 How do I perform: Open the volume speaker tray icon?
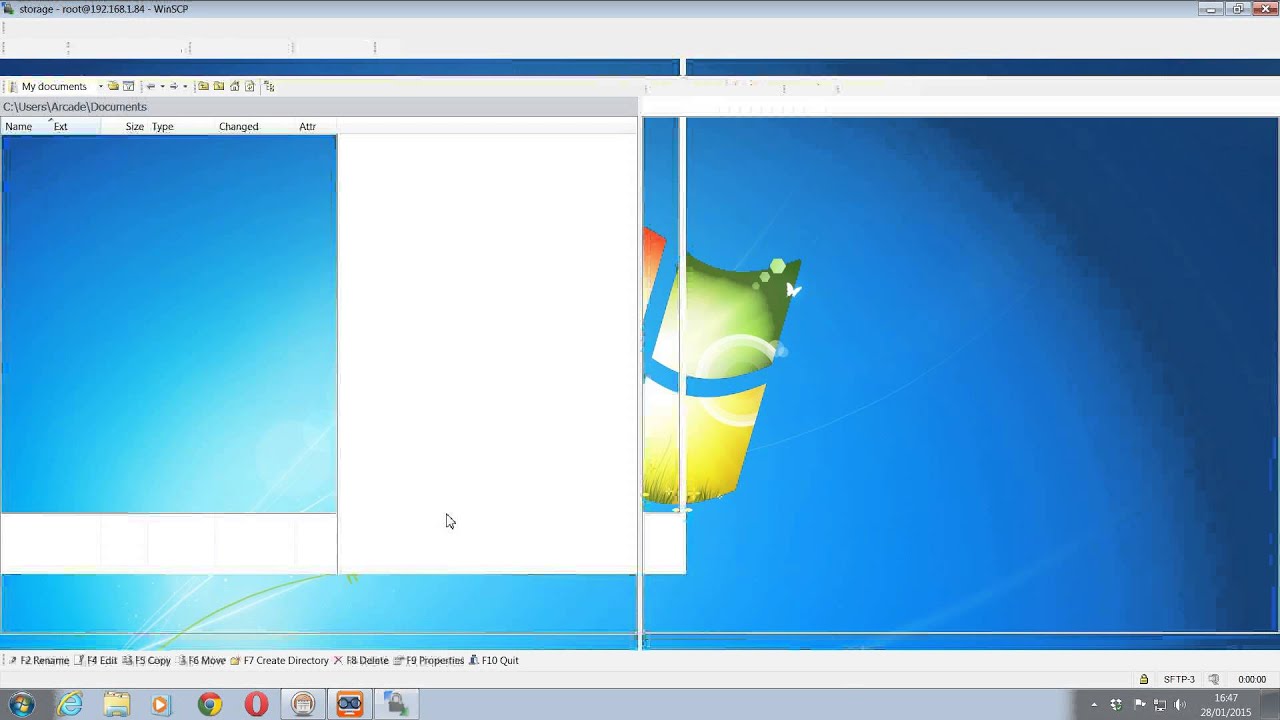tap(1180, 705)
